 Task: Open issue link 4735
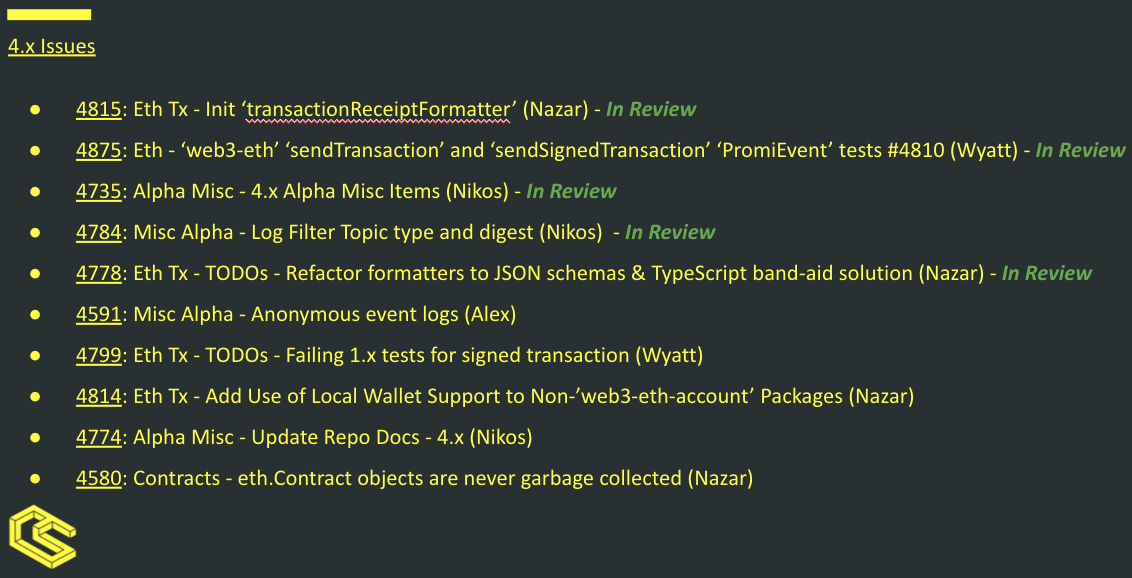(99, 191)
